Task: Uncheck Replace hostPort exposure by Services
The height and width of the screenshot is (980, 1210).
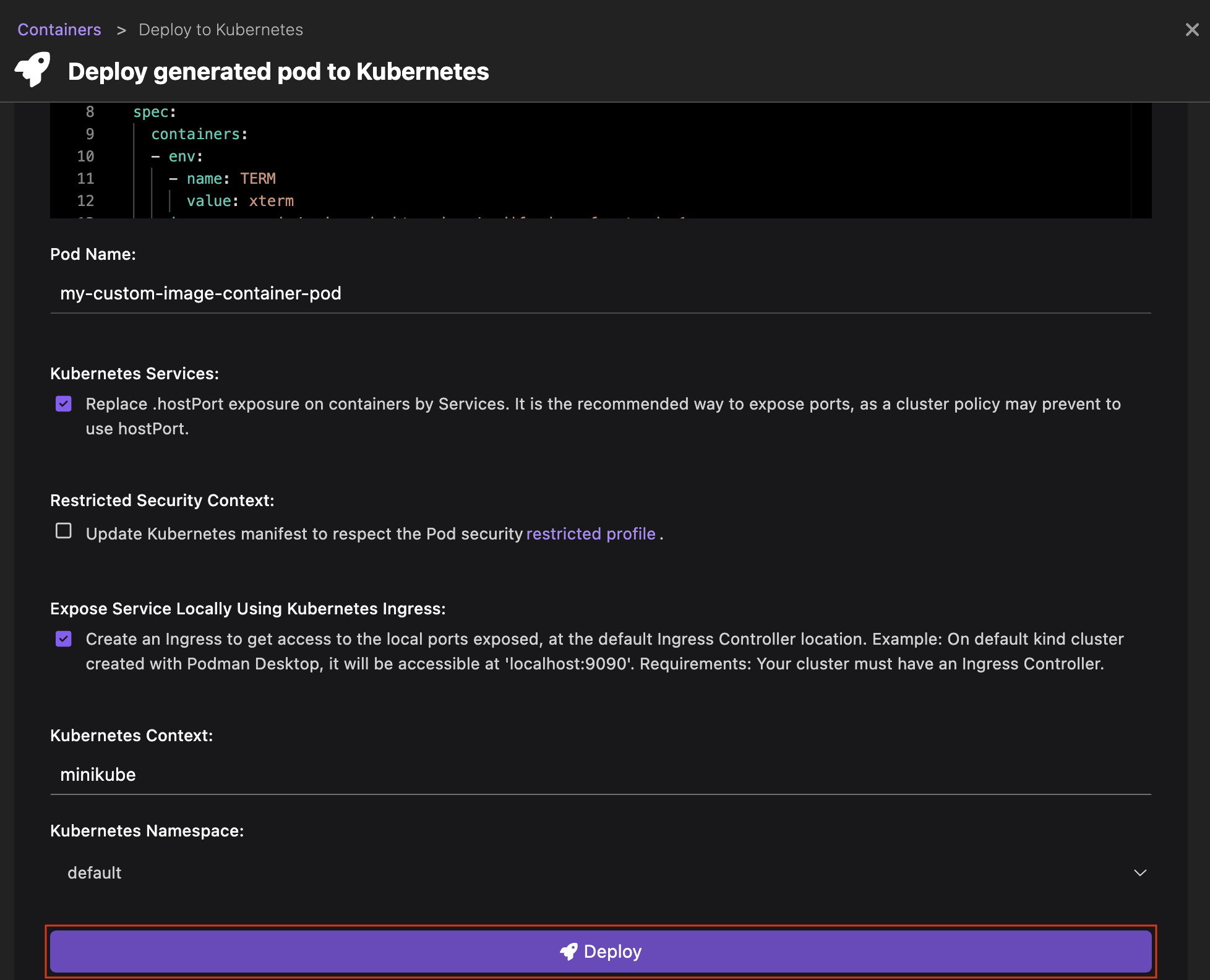Action: 64,404
